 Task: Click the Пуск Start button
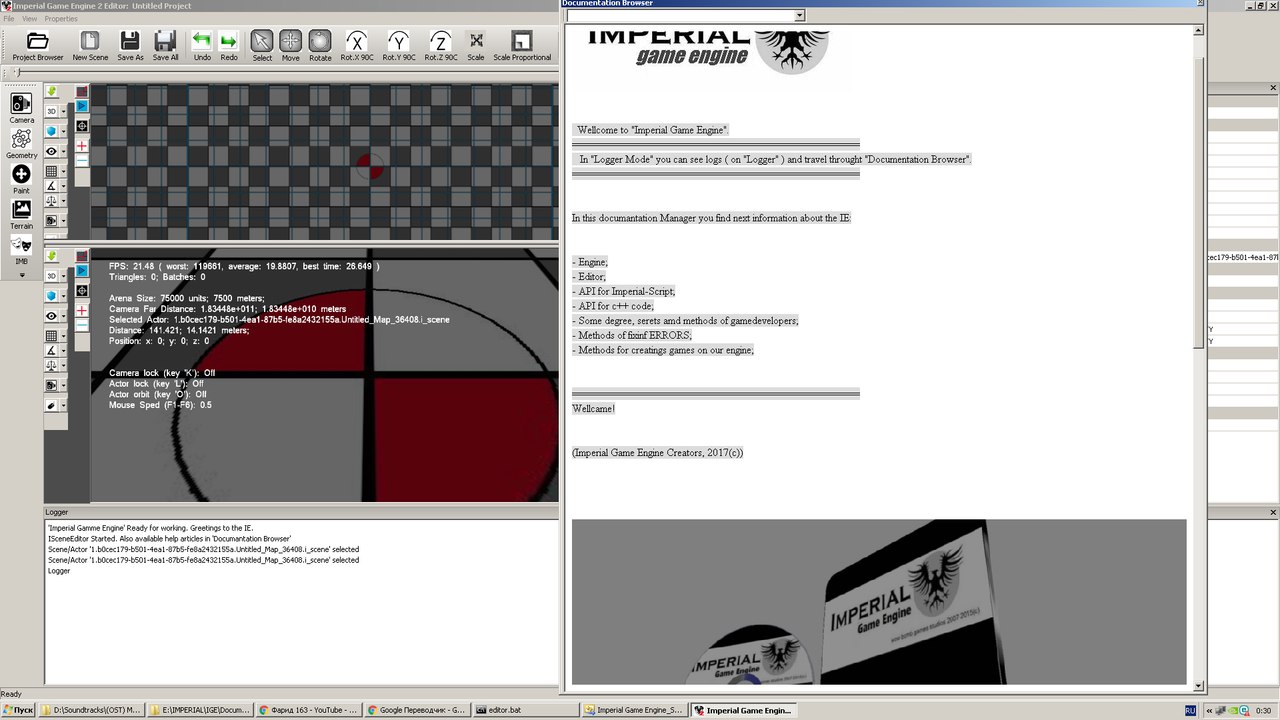(x=18, y=710)
